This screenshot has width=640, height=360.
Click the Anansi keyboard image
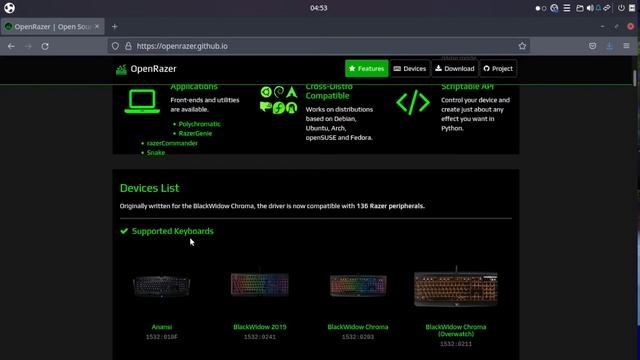coord(162,286)
